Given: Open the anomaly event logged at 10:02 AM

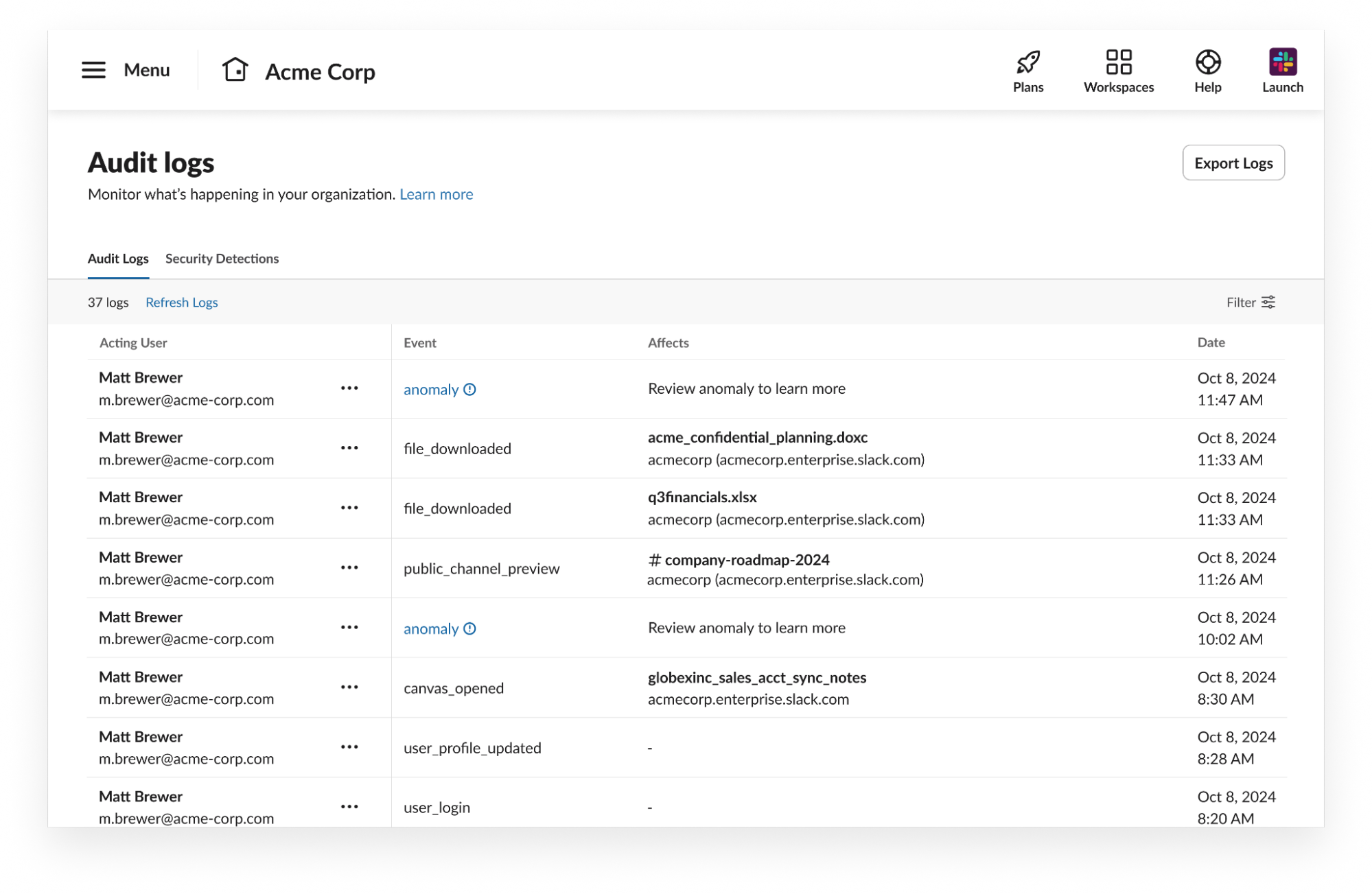Looking at the screenshot, I should (431, 628).
